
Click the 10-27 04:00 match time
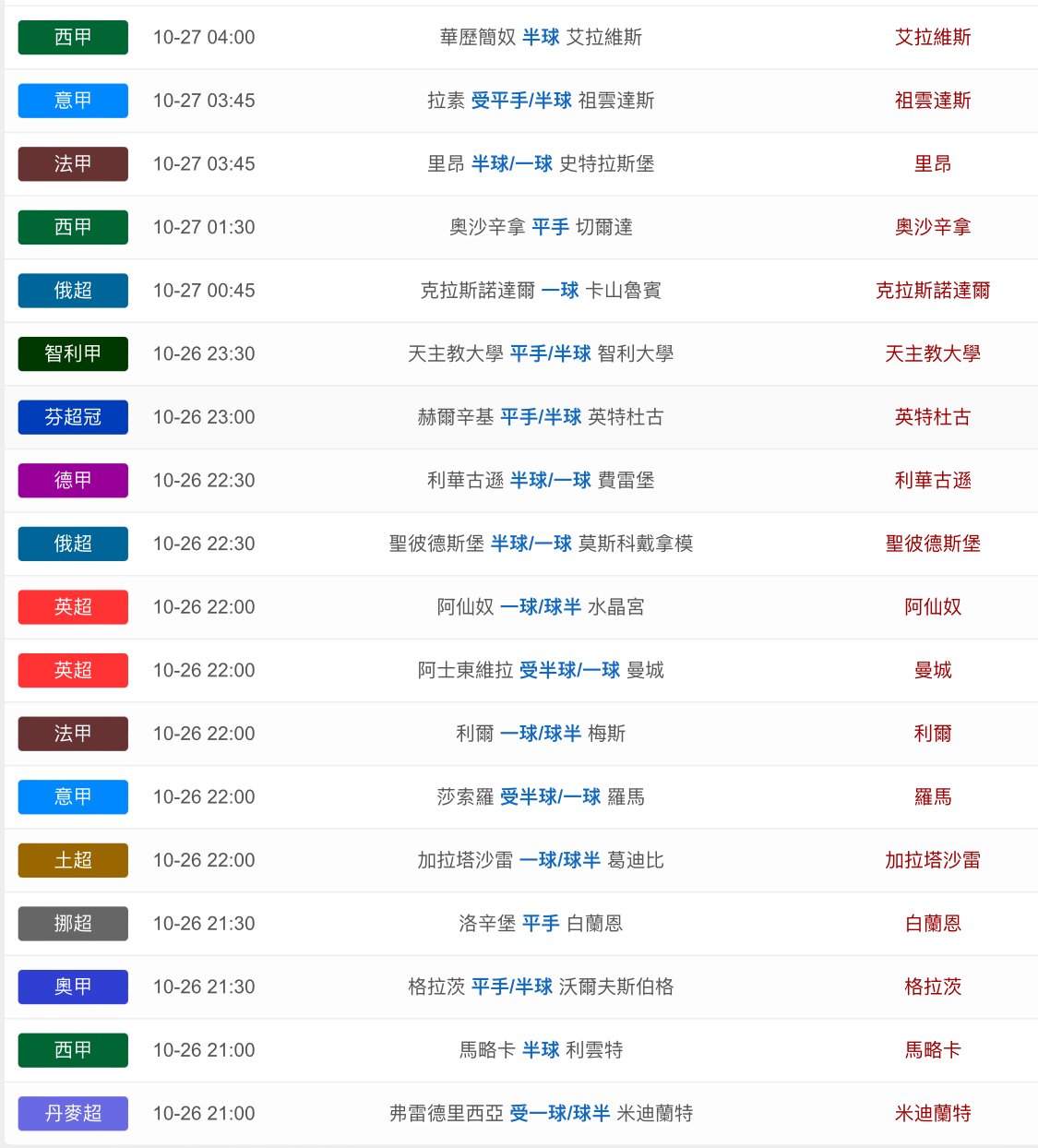tap(204, 37)
